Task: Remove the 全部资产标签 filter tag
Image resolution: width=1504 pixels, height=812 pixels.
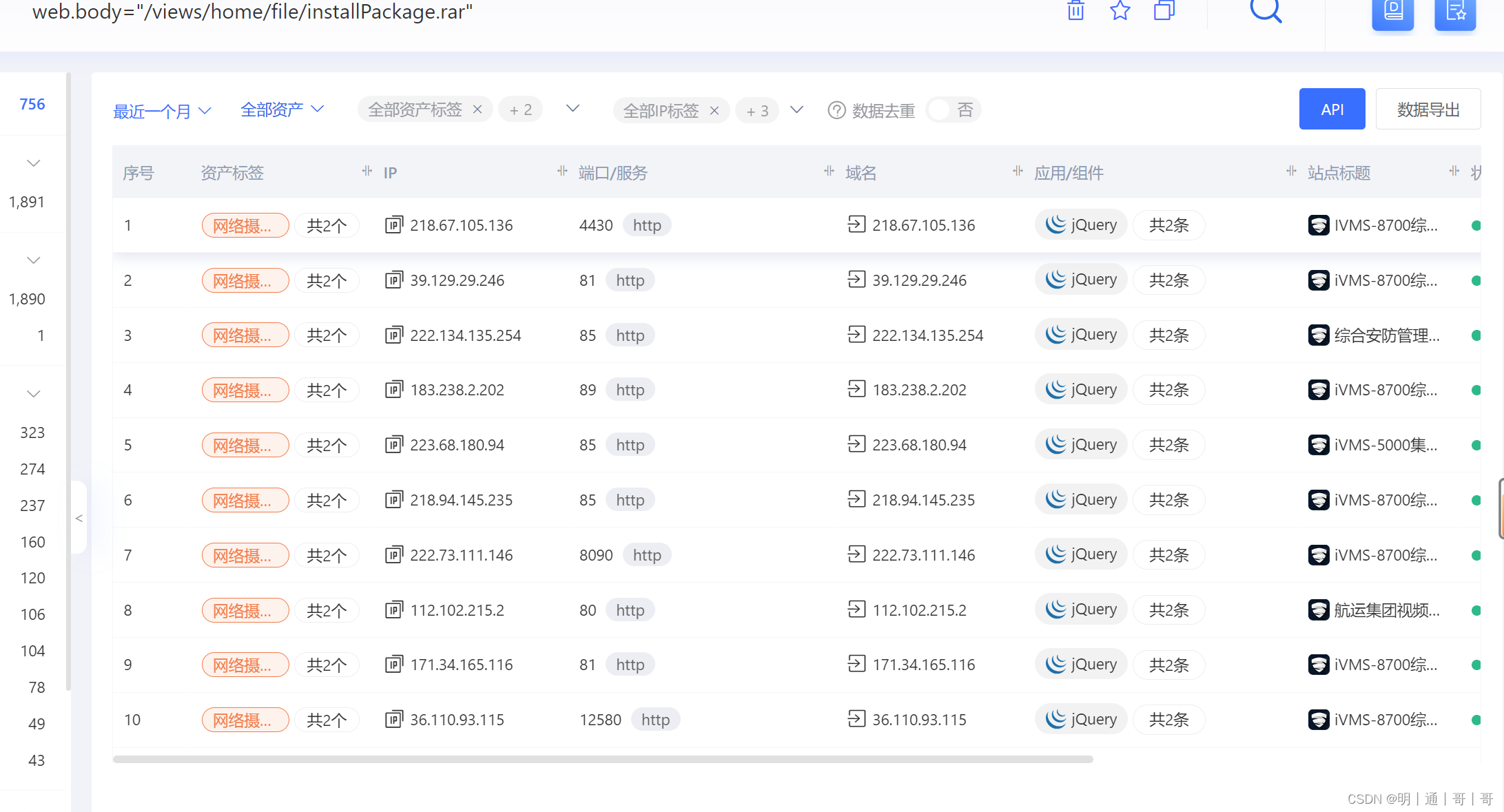Action: tap(477, 109)
